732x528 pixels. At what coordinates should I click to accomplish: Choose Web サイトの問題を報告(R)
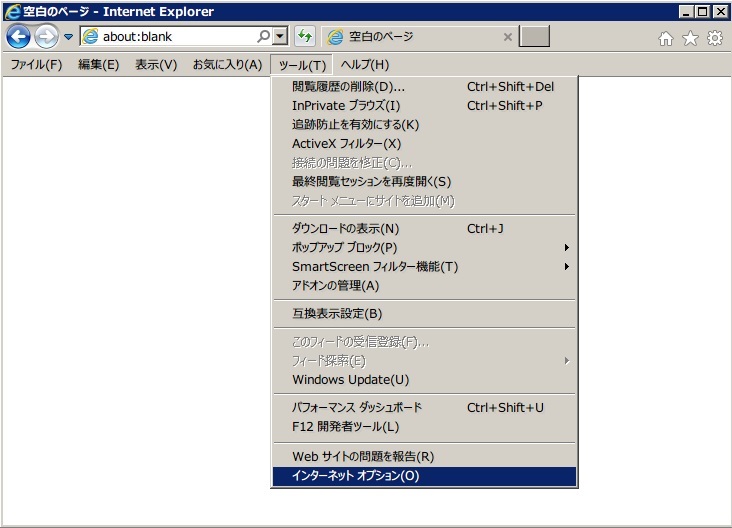point(424,457)
